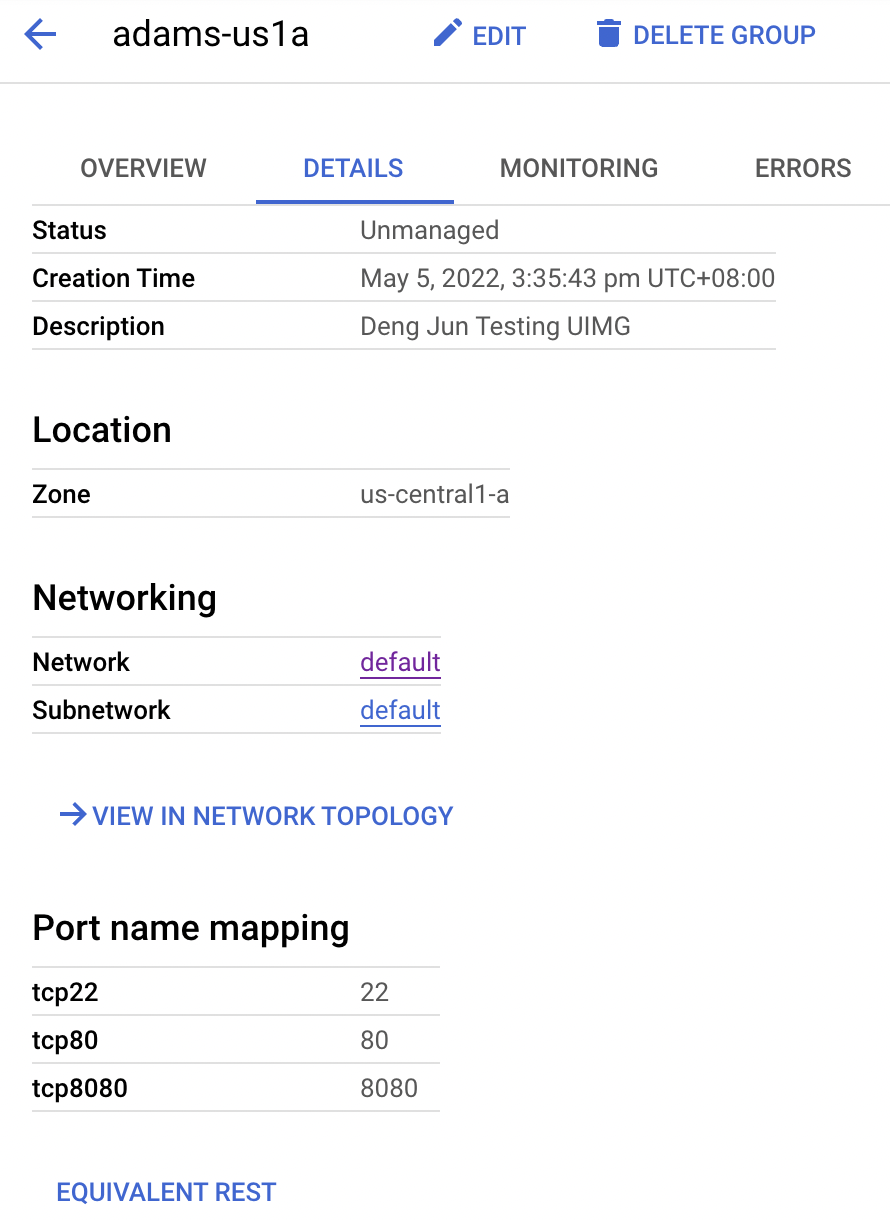Open the Overview tab
Image resolution: width=890 pixels, height=1220 pixels.
click(x=143, y=168)
